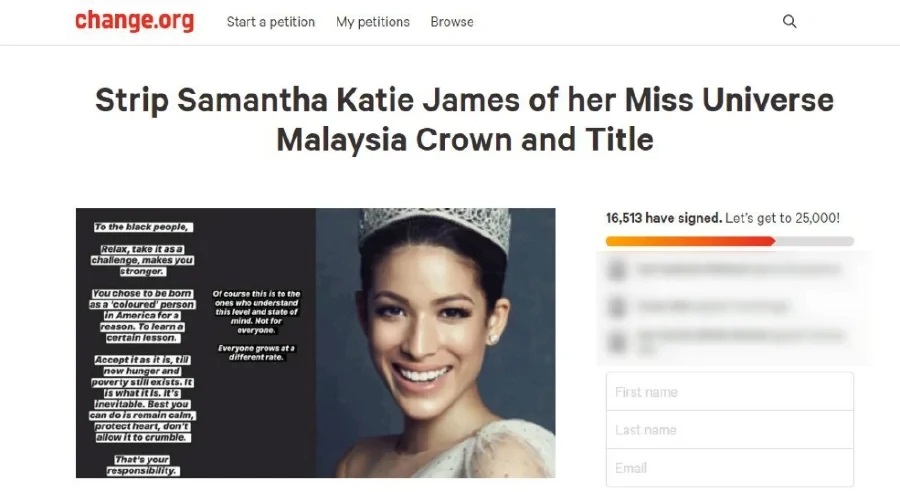Open My petitions from the header
This screenshot has width=900, height=492.
point(373,22)
